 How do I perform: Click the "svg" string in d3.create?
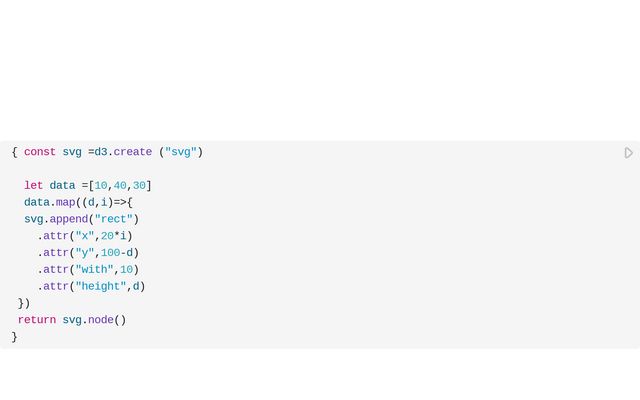coord(181,152)
